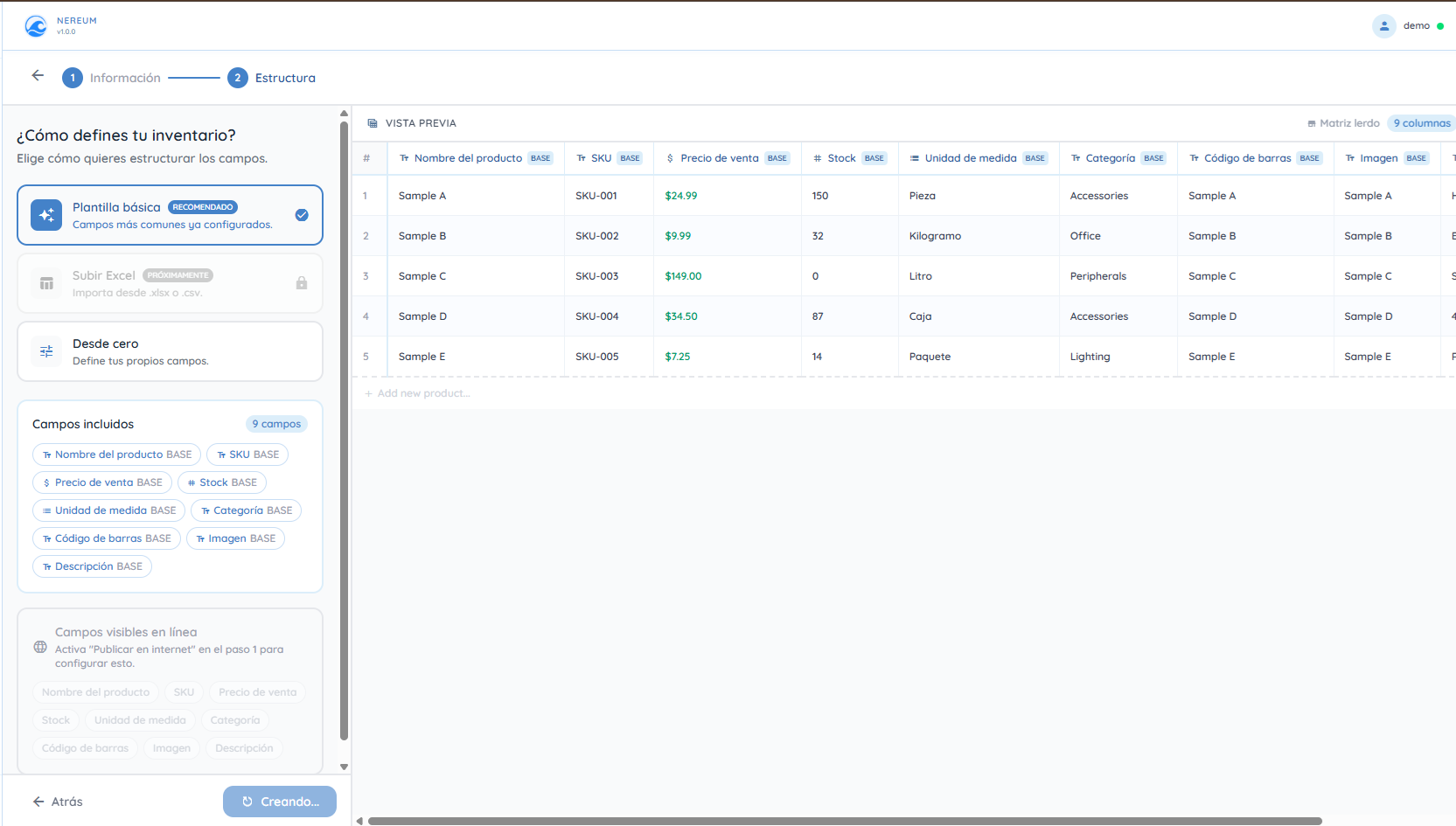Open the demo user avatar
This screenshot has height=826, width=1456.
click(x=1383, y=26)
